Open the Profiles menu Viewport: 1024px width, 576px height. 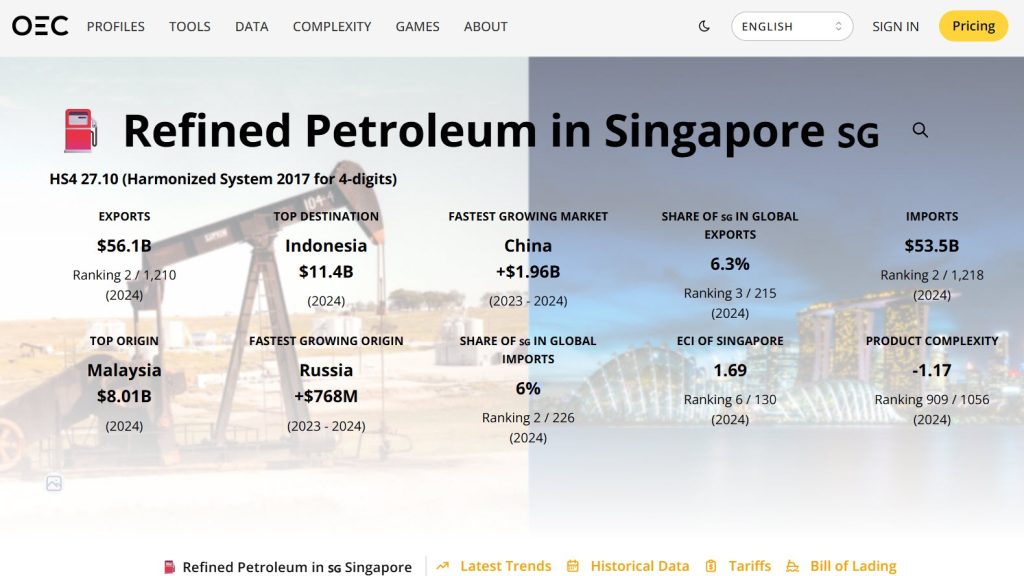click(115, 26)
